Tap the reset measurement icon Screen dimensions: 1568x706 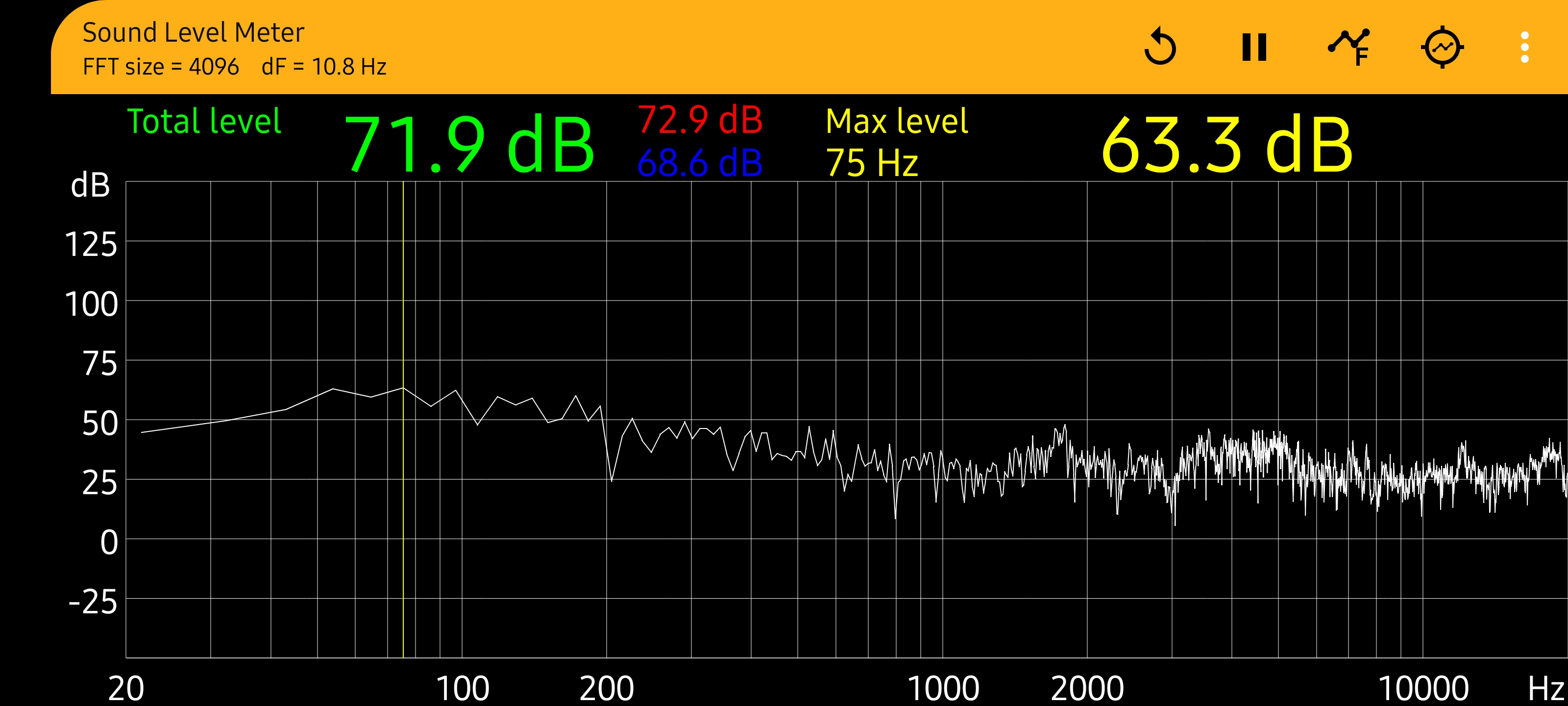point(1160,47)
